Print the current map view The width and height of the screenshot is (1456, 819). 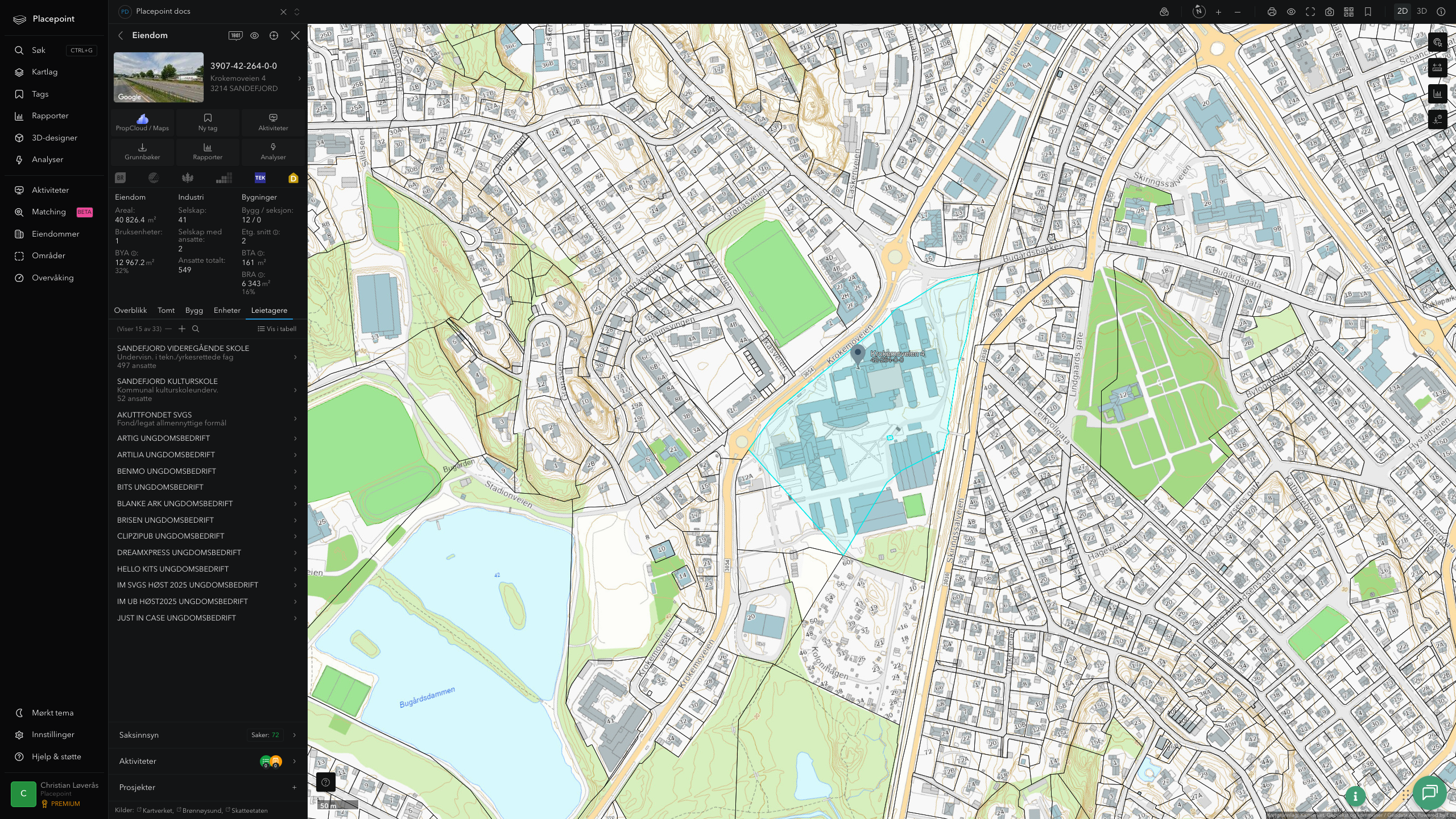tap(1272, 11)
